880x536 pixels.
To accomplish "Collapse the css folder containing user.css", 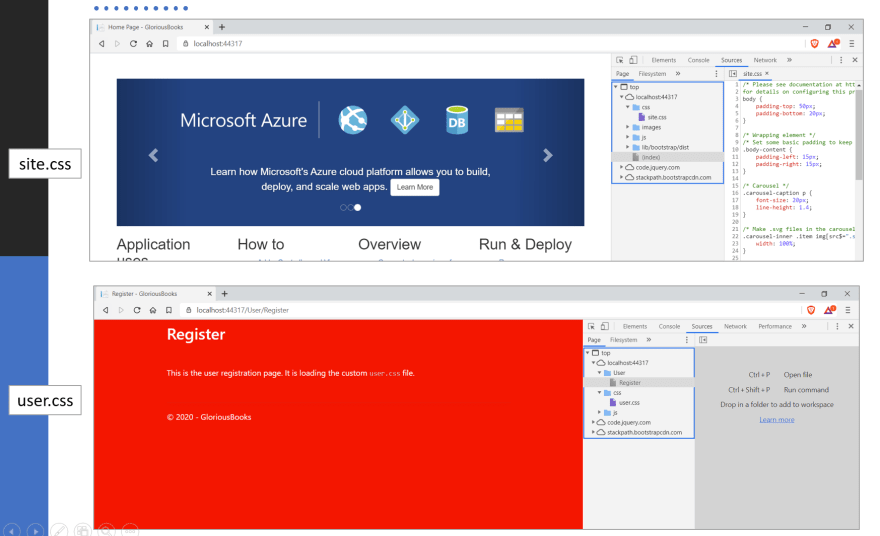I will tap(599, 393).
